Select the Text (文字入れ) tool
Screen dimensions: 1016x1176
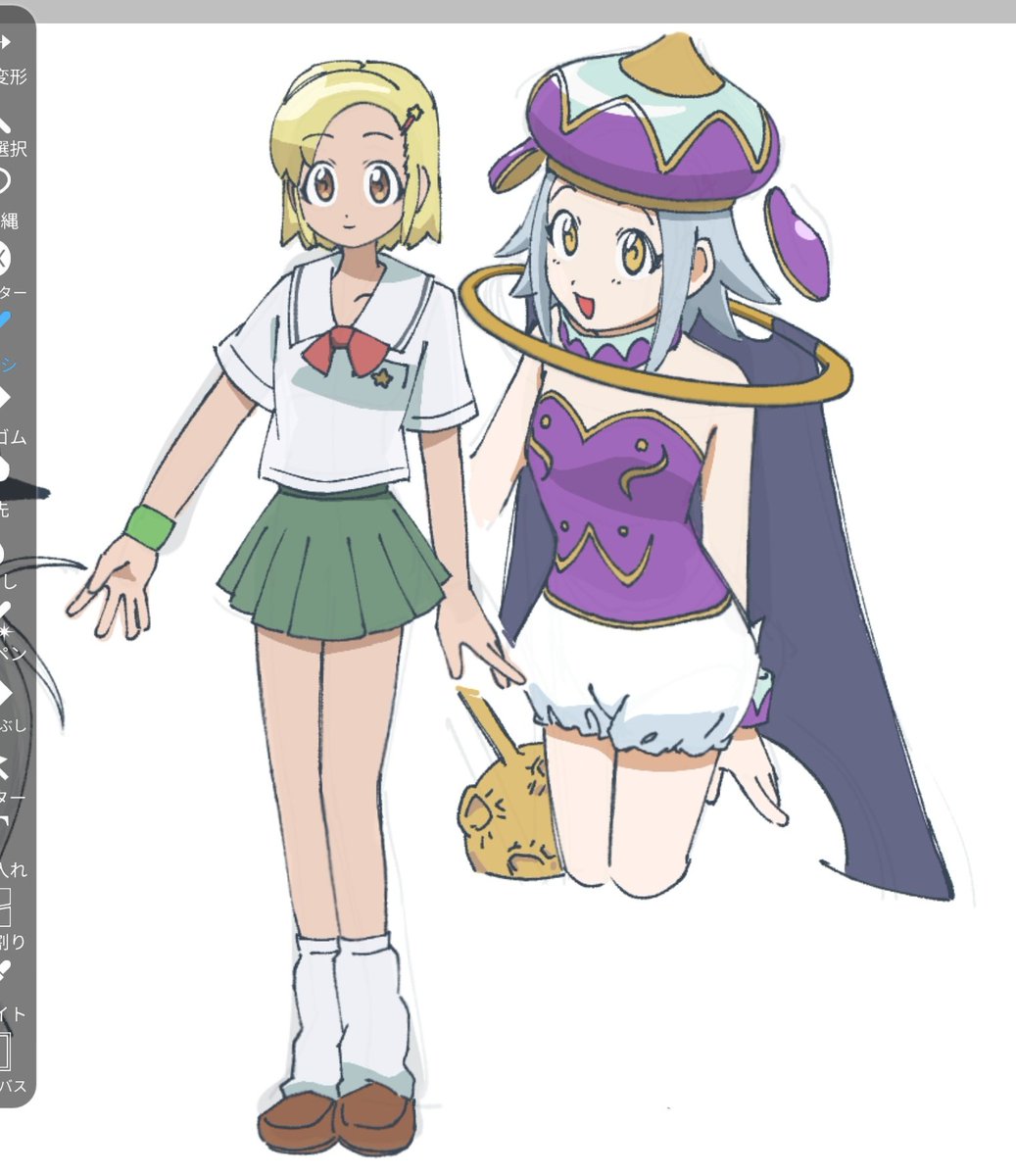tap(12, 847)
